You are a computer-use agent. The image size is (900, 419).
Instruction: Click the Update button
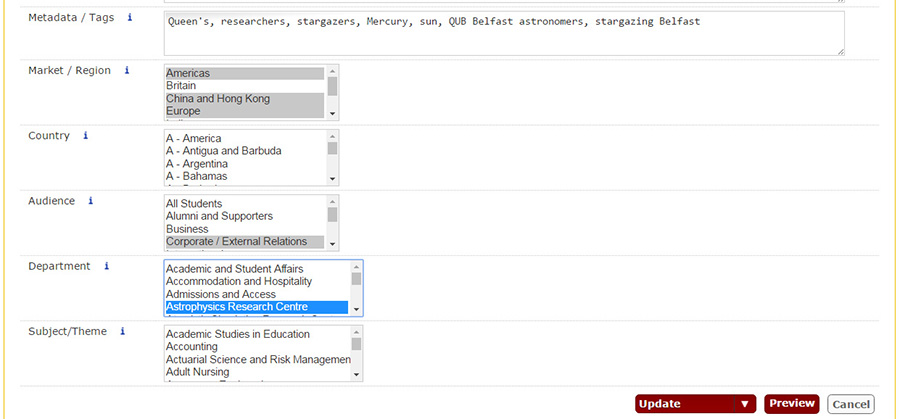[x=684, y=404]
